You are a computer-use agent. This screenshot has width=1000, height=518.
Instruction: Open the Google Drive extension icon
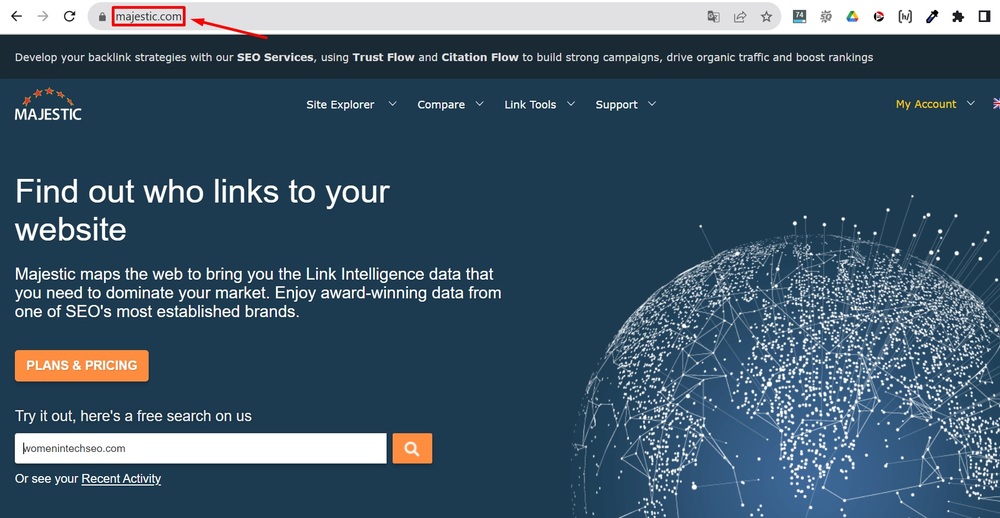[853, 17]
